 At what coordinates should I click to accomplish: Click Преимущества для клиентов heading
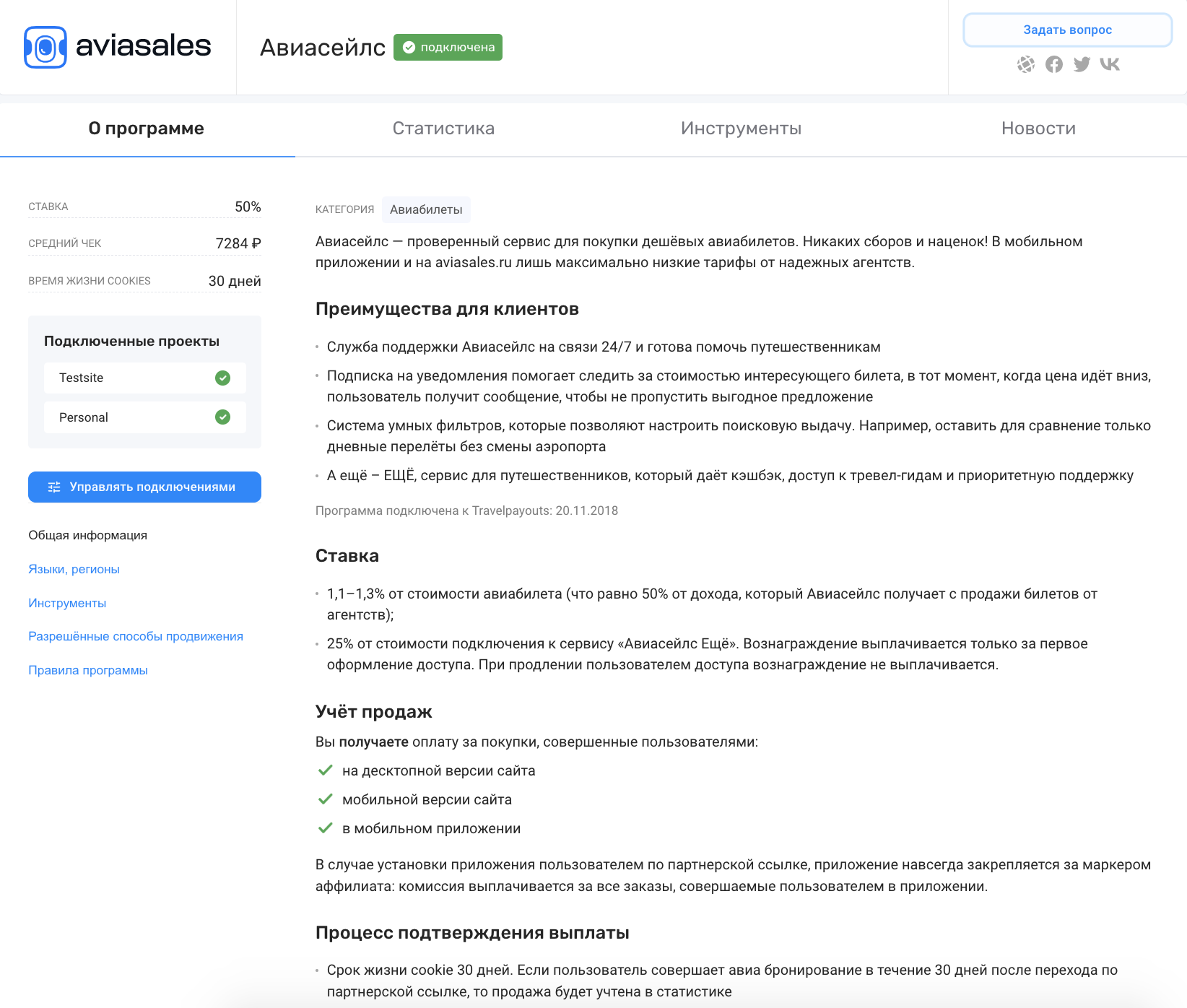(x=447, y=309)
